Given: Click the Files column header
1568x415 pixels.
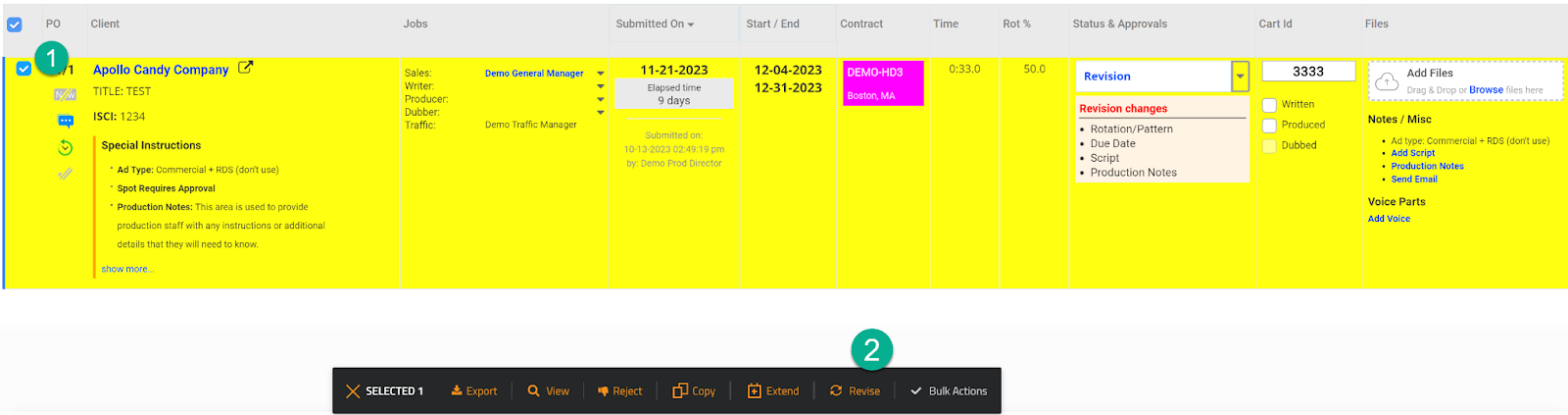Looking at the screenshot, I should pos(1377,24).
